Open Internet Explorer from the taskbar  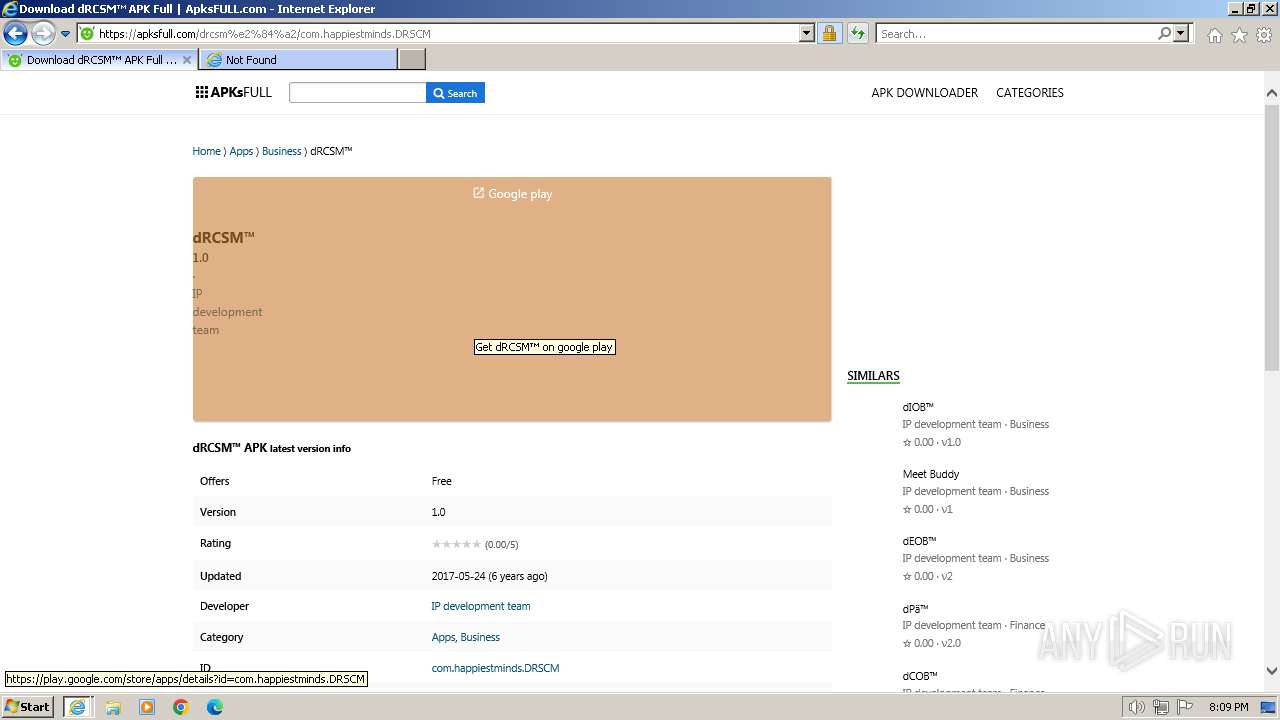click(77, 707)
